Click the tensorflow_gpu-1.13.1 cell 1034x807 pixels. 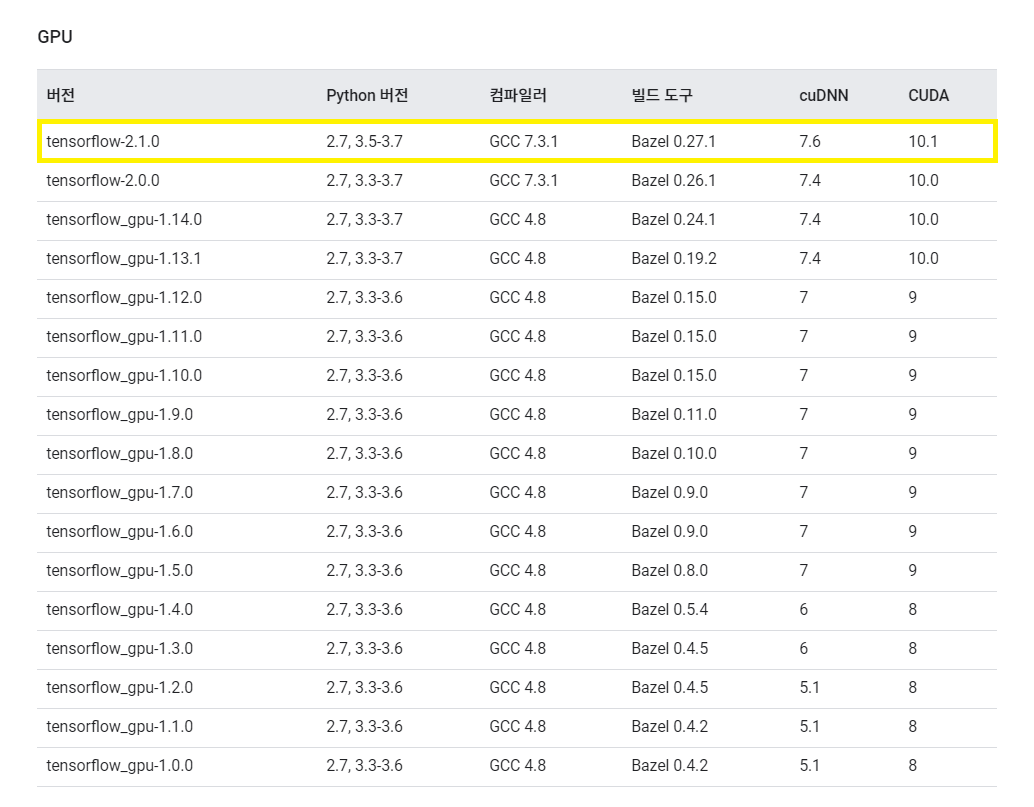click(123, 258)
